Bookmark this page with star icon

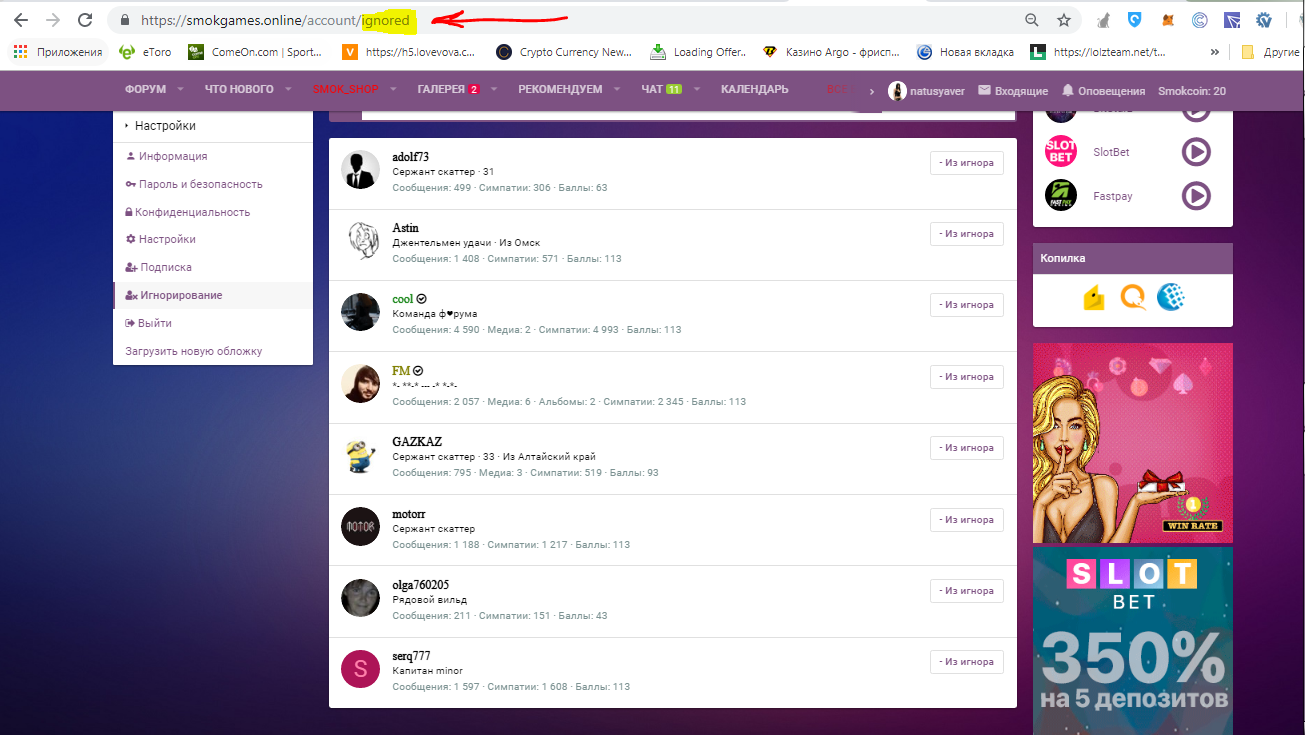pyautogui.click(x=1064, y=20)
